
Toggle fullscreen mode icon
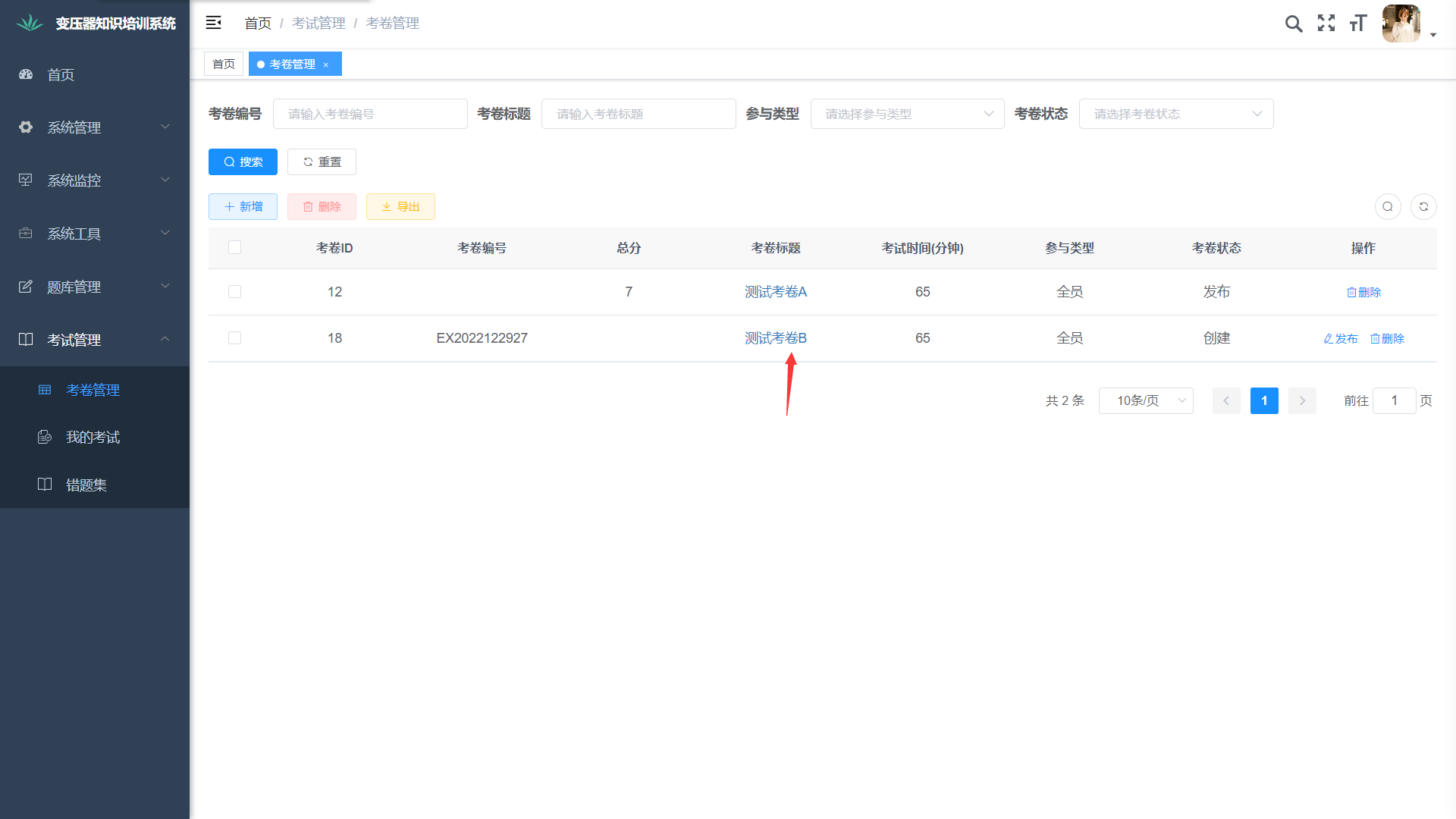(x=1326, y=24)
